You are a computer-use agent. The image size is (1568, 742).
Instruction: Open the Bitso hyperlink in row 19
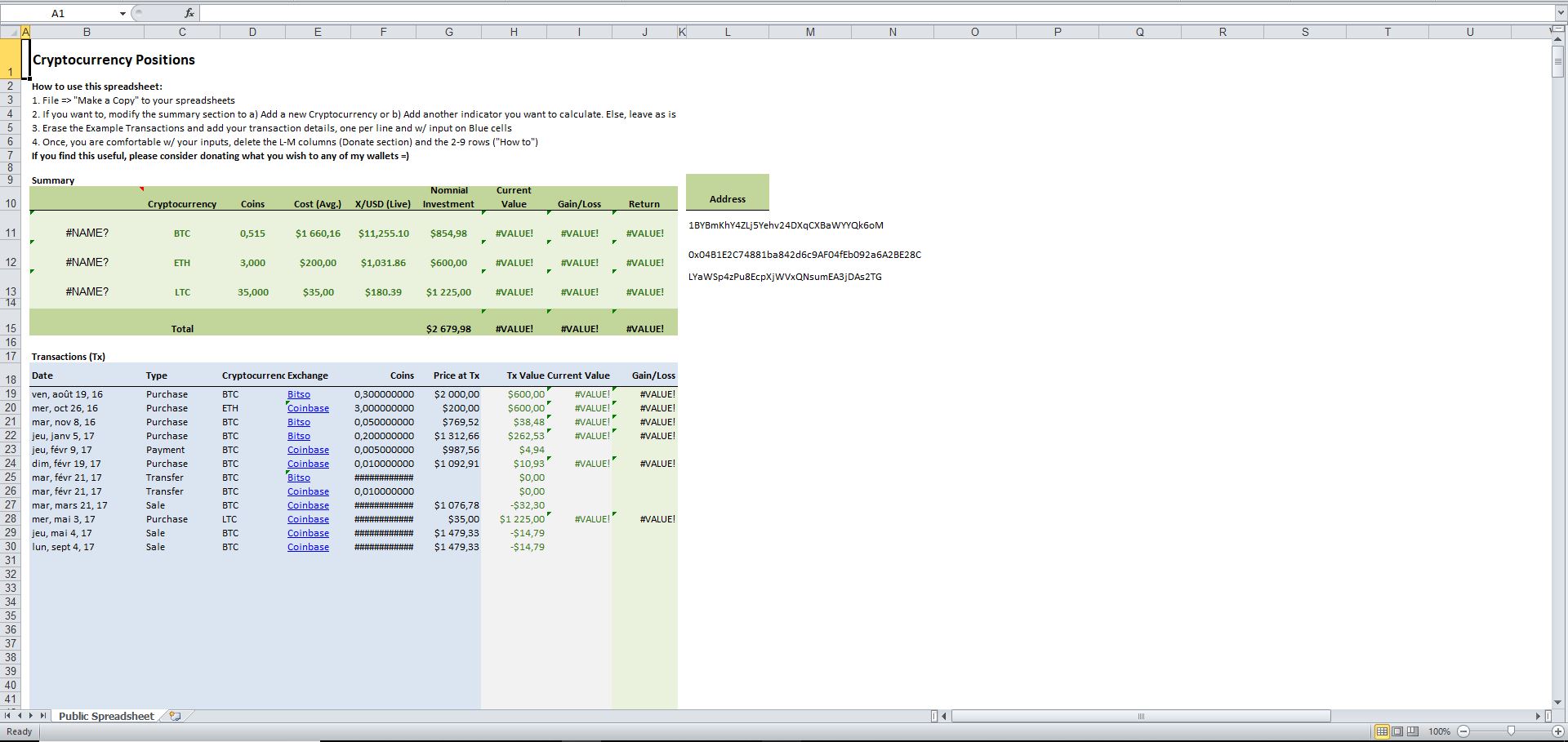click(299, 394)
